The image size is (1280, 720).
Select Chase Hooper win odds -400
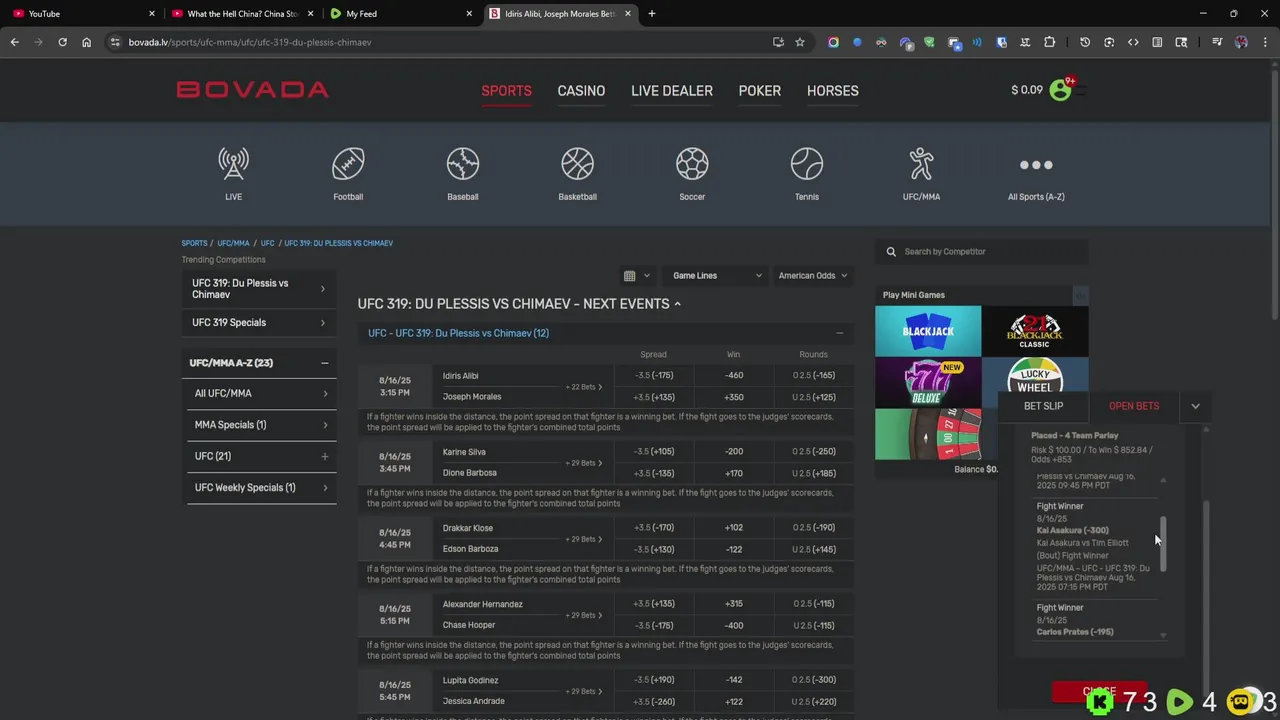(734, 626)
